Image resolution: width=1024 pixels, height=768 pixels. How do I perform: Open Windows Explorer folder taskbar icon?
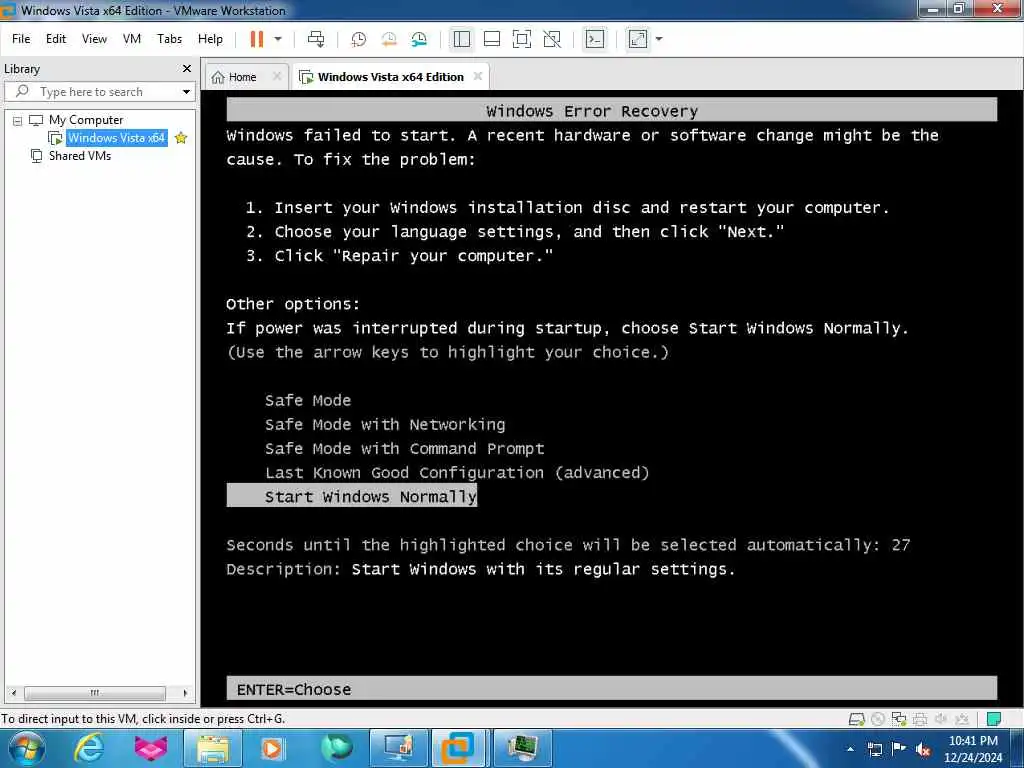tap(213, 748)
